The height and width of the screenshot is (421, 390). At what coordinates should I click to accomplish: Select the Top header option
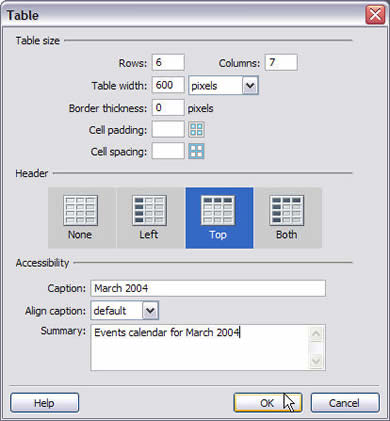(219, 218)
